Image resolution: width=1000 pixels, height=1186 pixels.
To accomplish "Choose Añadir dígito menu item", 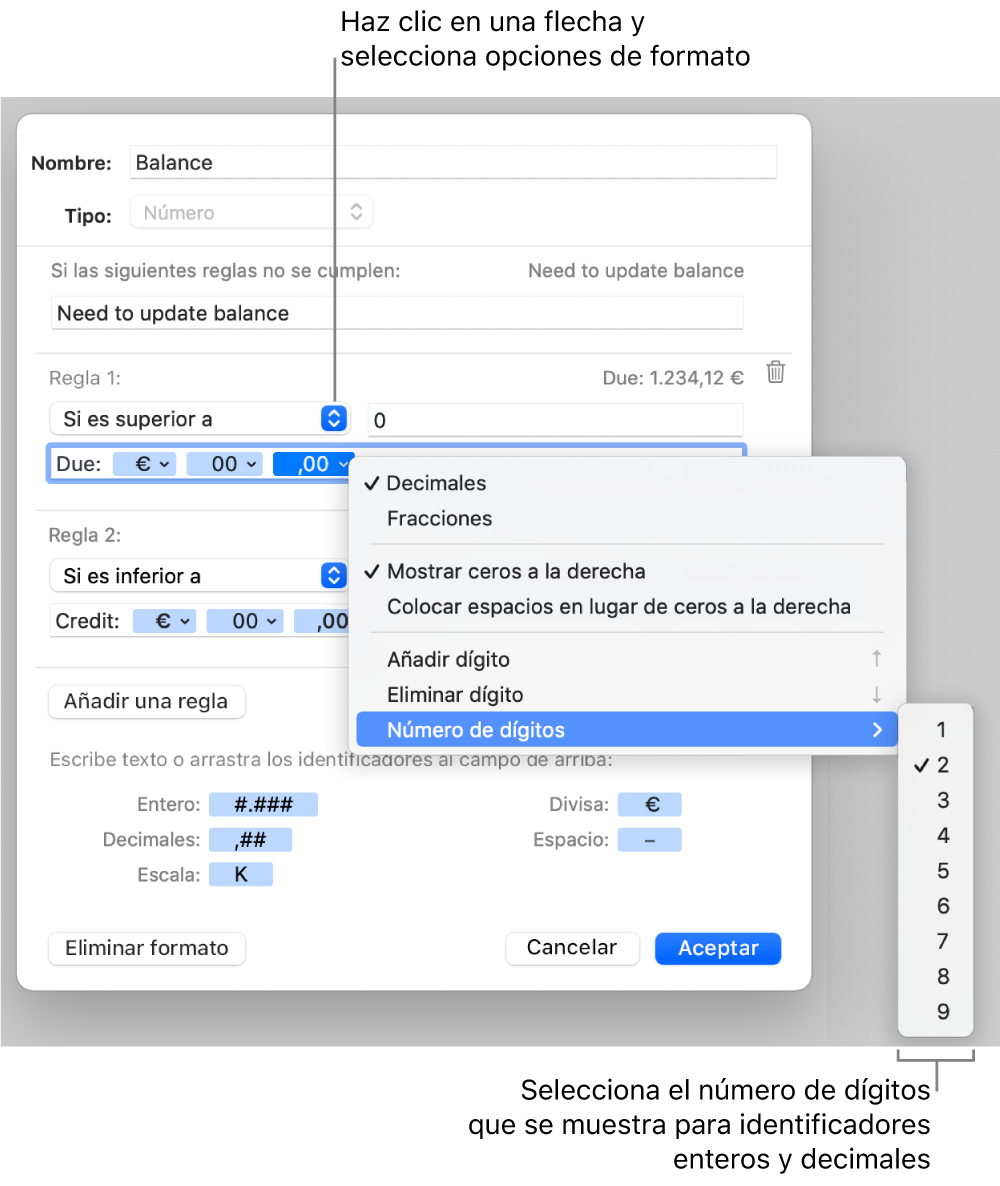I will pyautogui.click(x=626, y=660).
